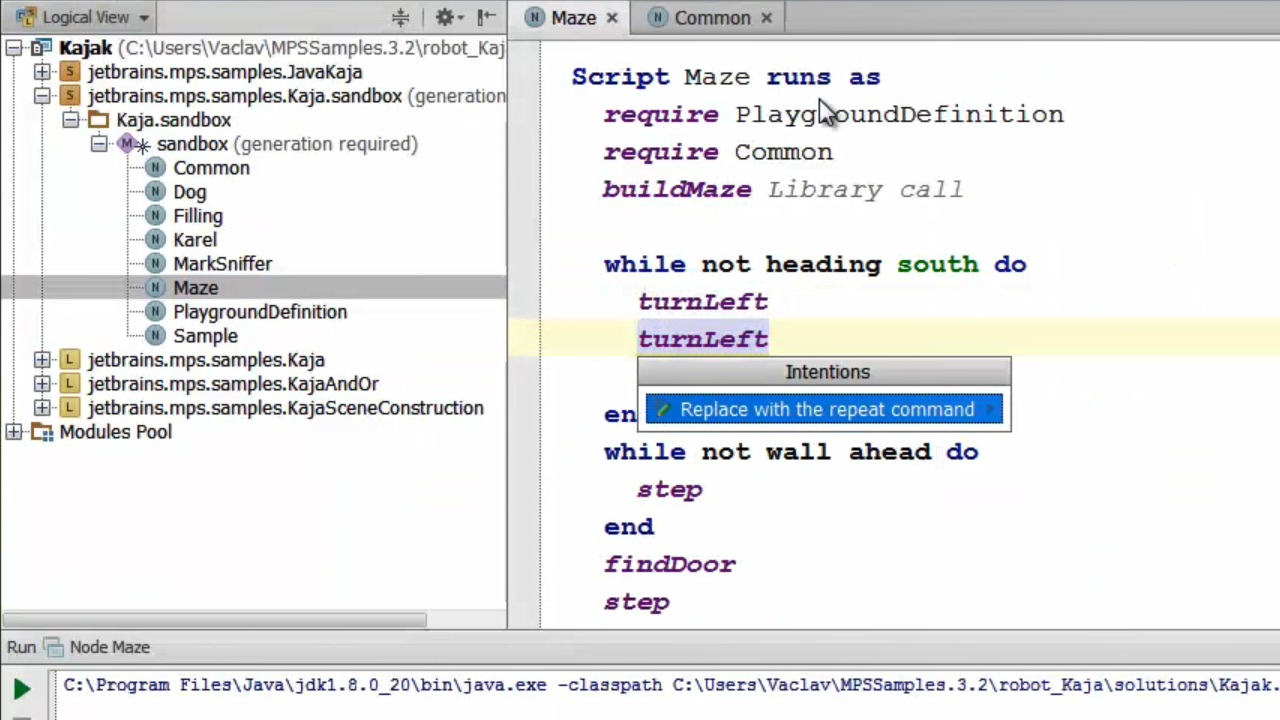Click the step command inside while loop
The image size is (1280, 720).
(669, 489)
